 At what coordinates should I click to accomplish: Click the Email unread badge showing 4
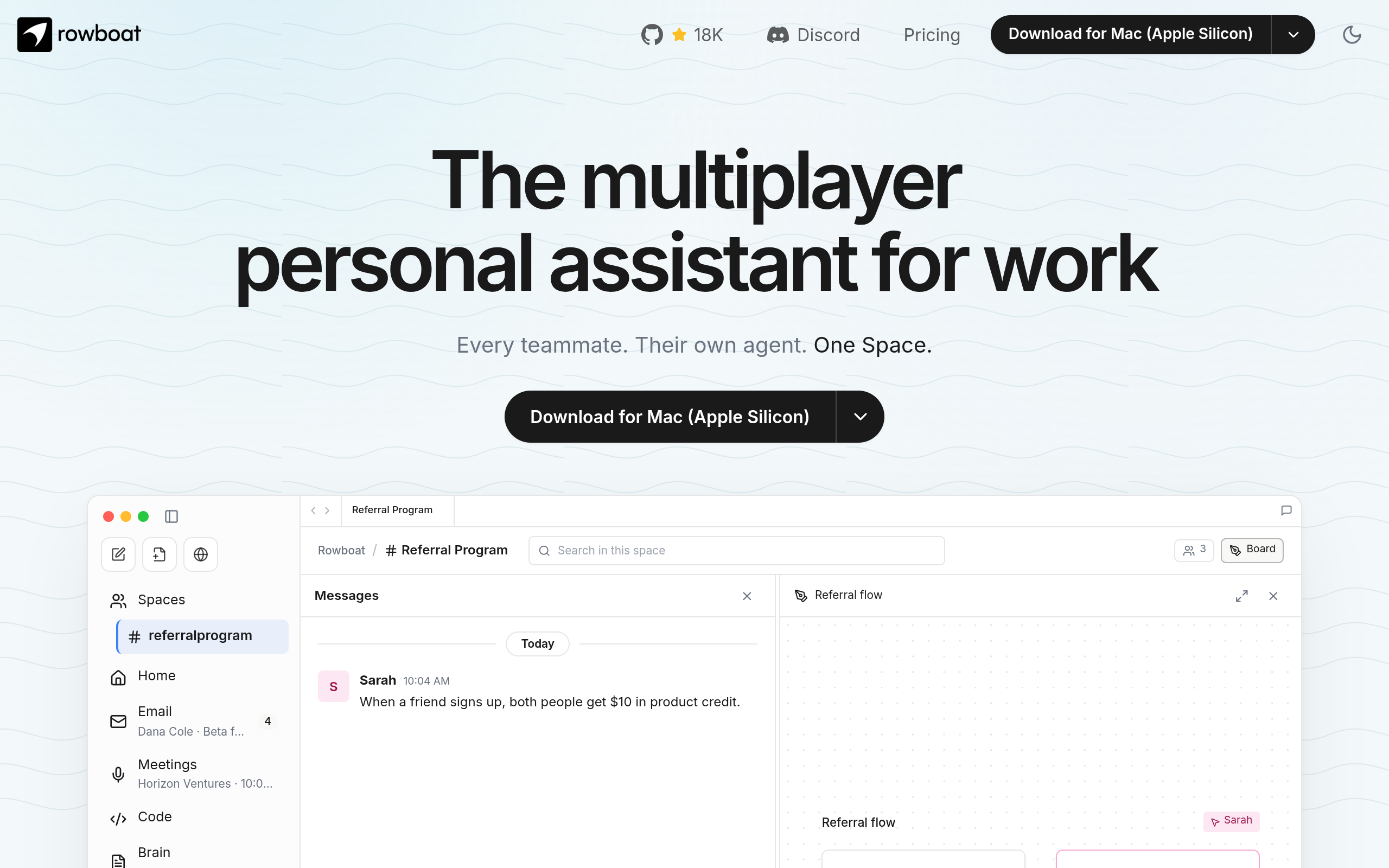click(x=267, y=722)
